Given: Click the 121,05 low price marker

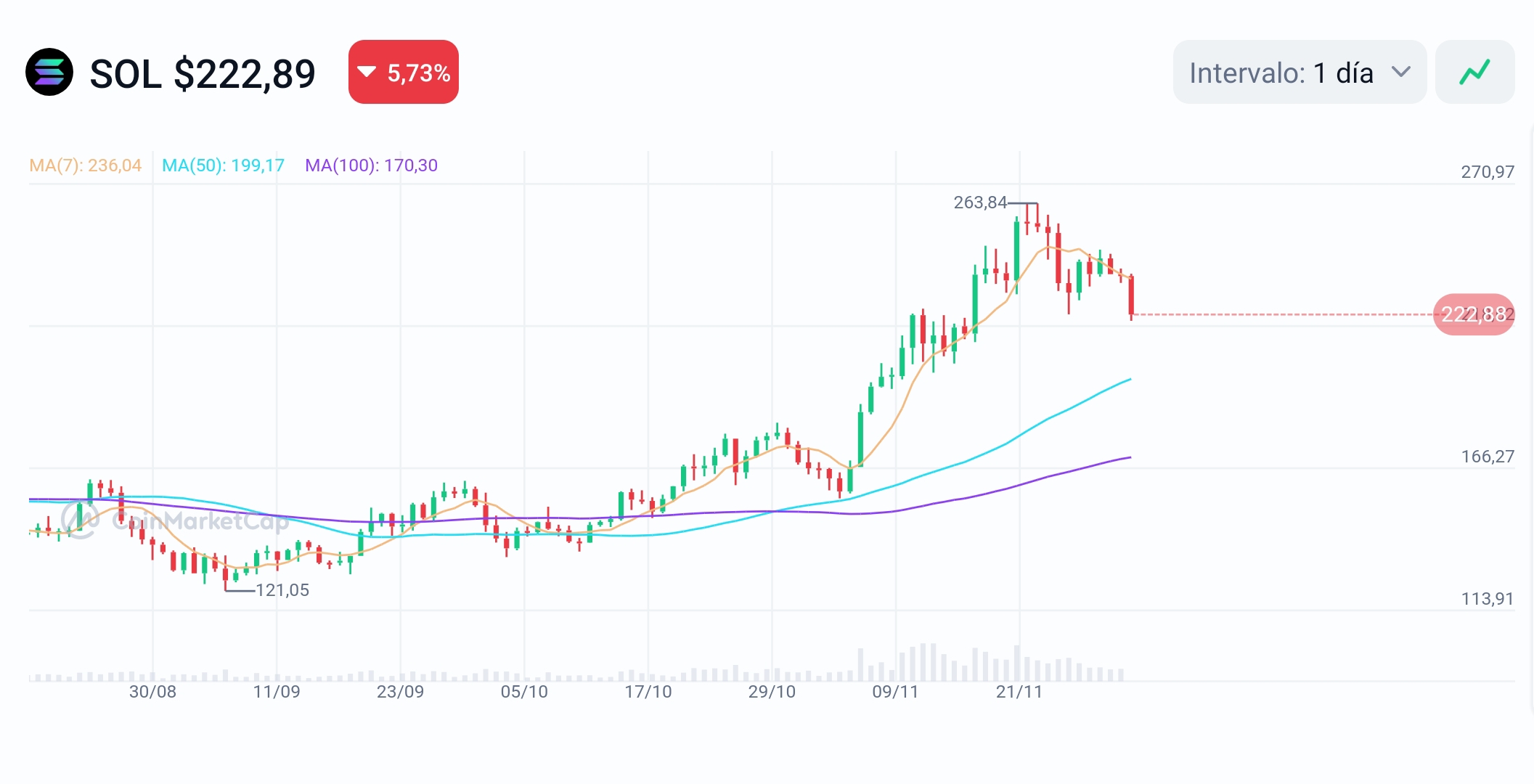Looking at the screenshot, I should [x=282, y=590].
